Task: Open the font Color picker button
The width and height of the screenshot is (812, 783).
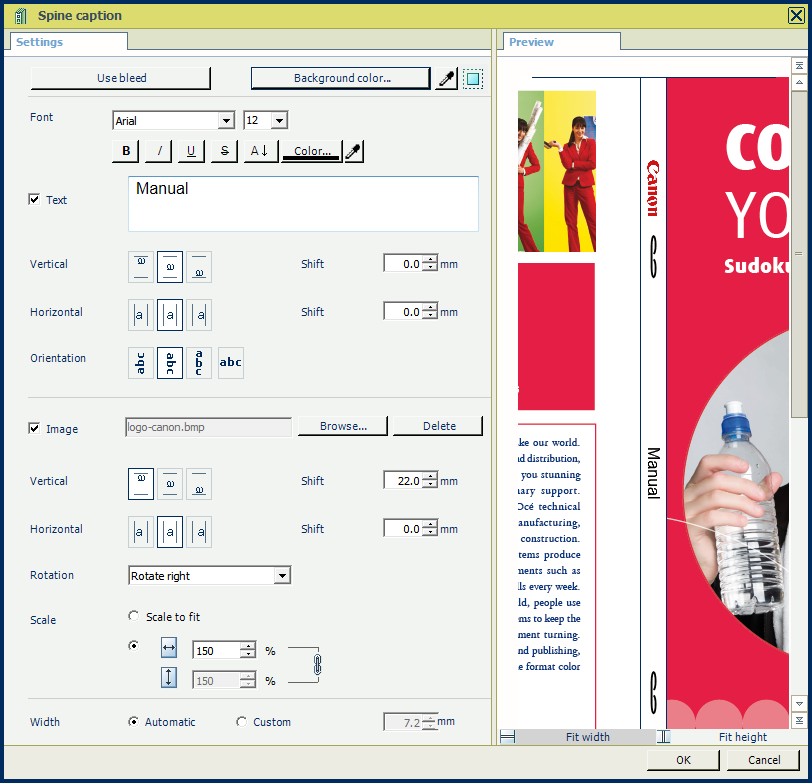Action: (311, 151)
